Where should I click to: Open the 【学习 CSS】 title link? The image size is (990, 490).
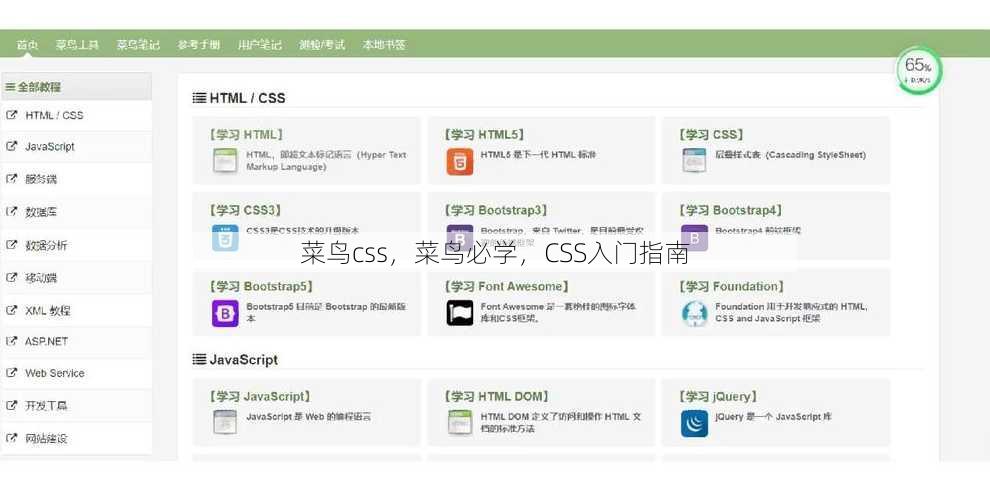coord(711,134)
